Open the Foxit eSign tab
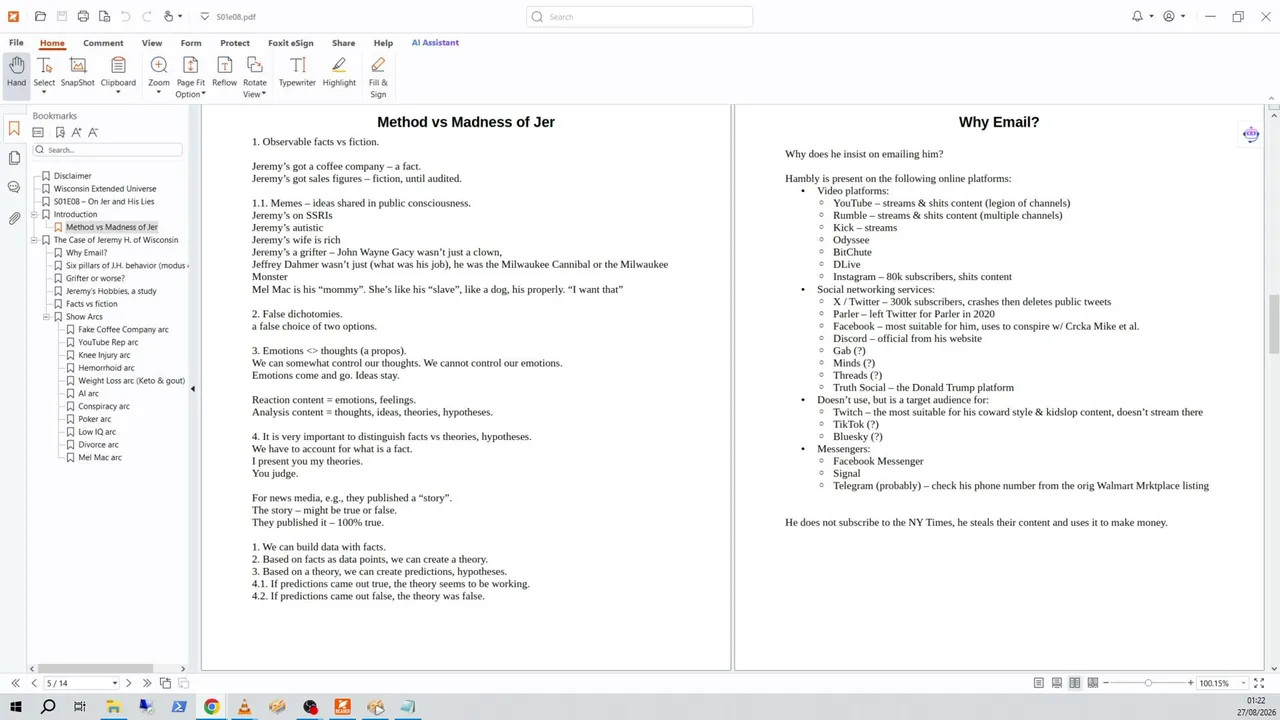This screenshot has width=1280, height=720. click(x=291, y=43)
